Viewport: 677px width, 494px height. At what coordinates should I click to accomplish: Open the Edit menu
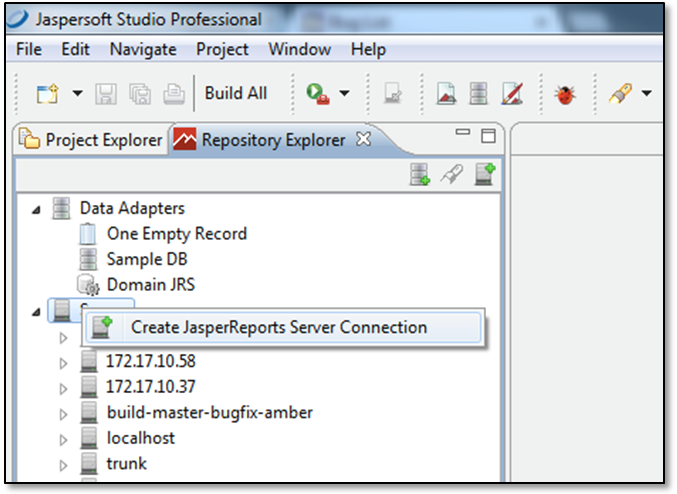(x=76, y=49)
